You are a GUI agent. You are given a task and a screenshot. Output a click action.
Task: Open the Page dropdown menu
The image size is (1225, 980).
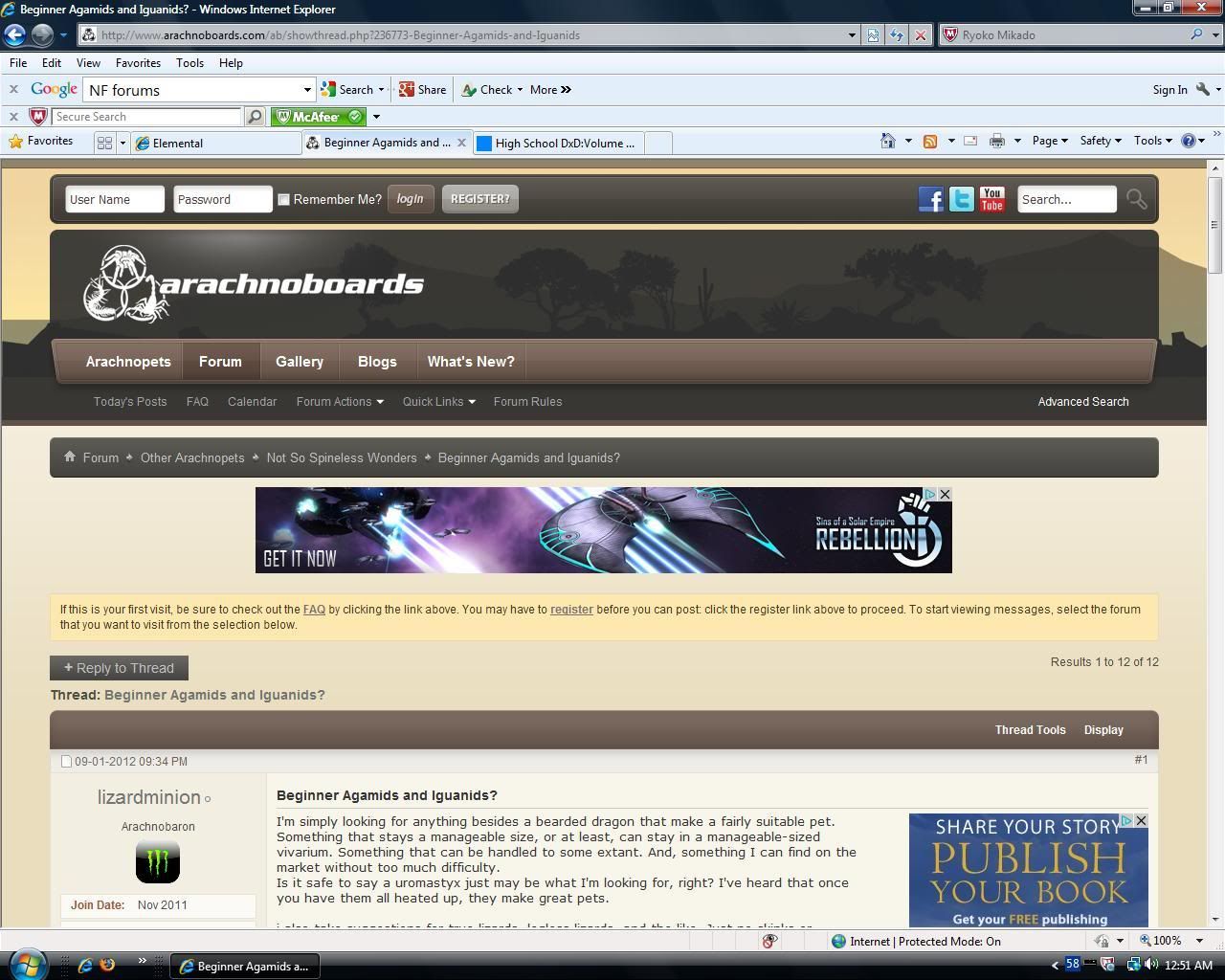[1050, 141]
